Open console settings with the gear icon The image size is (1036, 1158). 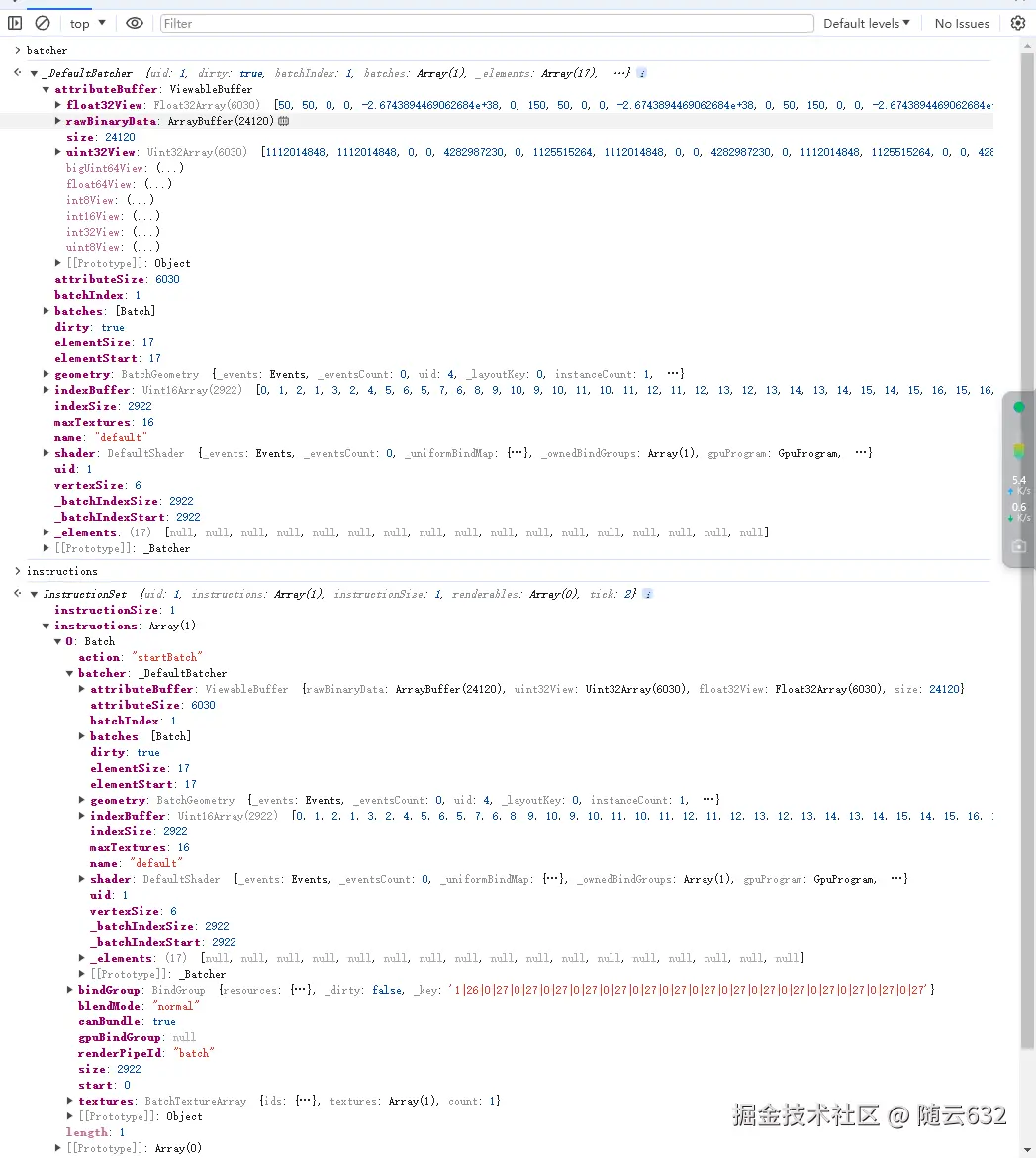1018,23
